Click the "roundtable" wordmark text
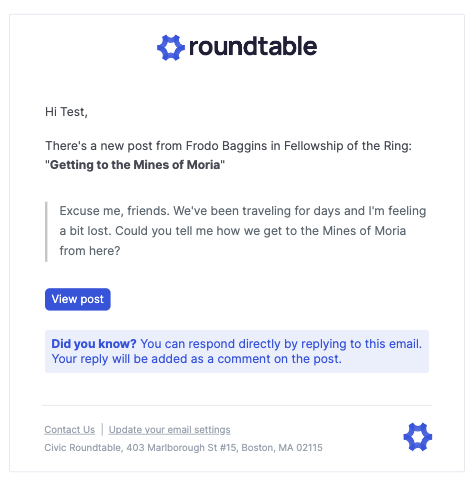 [x=253, y=46]
